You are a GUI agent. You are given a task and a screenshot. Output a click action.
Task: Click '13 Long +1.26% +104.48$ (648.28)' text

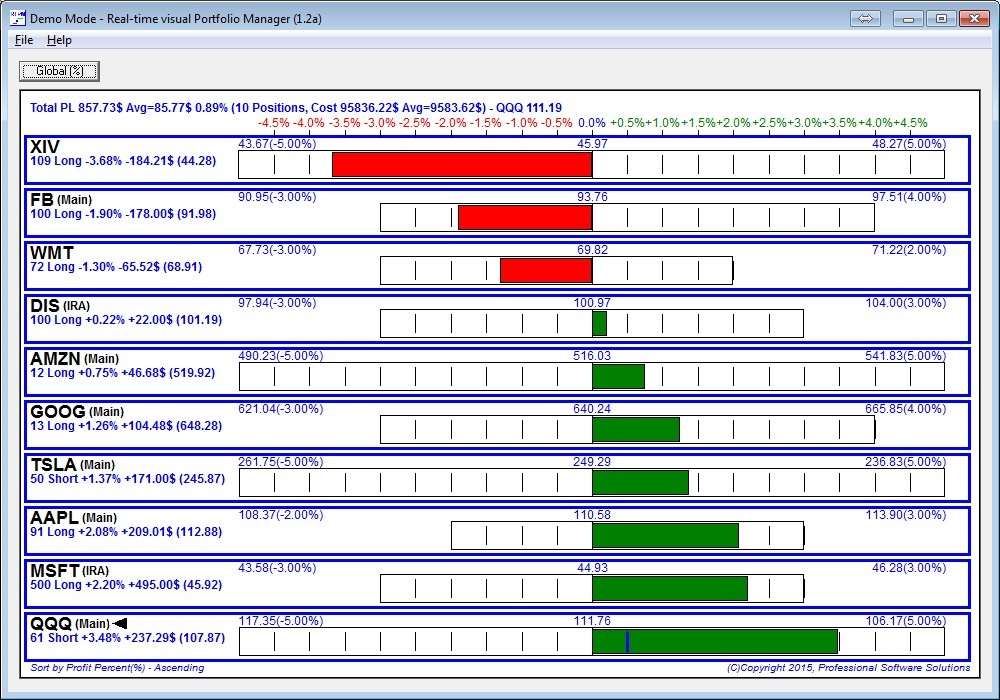click(126, 425)
